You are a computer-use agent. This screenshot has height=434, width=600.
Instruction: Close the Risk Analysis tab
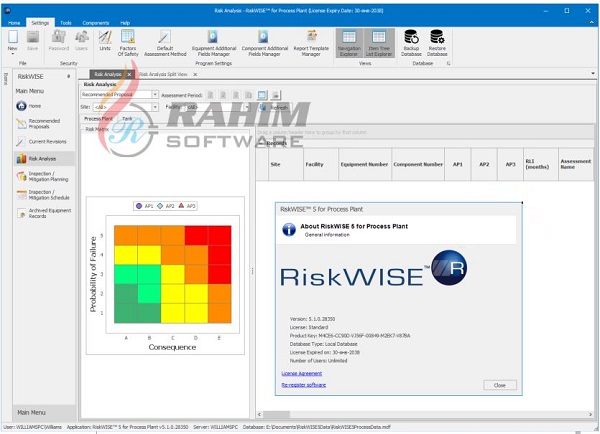(130, 74)
